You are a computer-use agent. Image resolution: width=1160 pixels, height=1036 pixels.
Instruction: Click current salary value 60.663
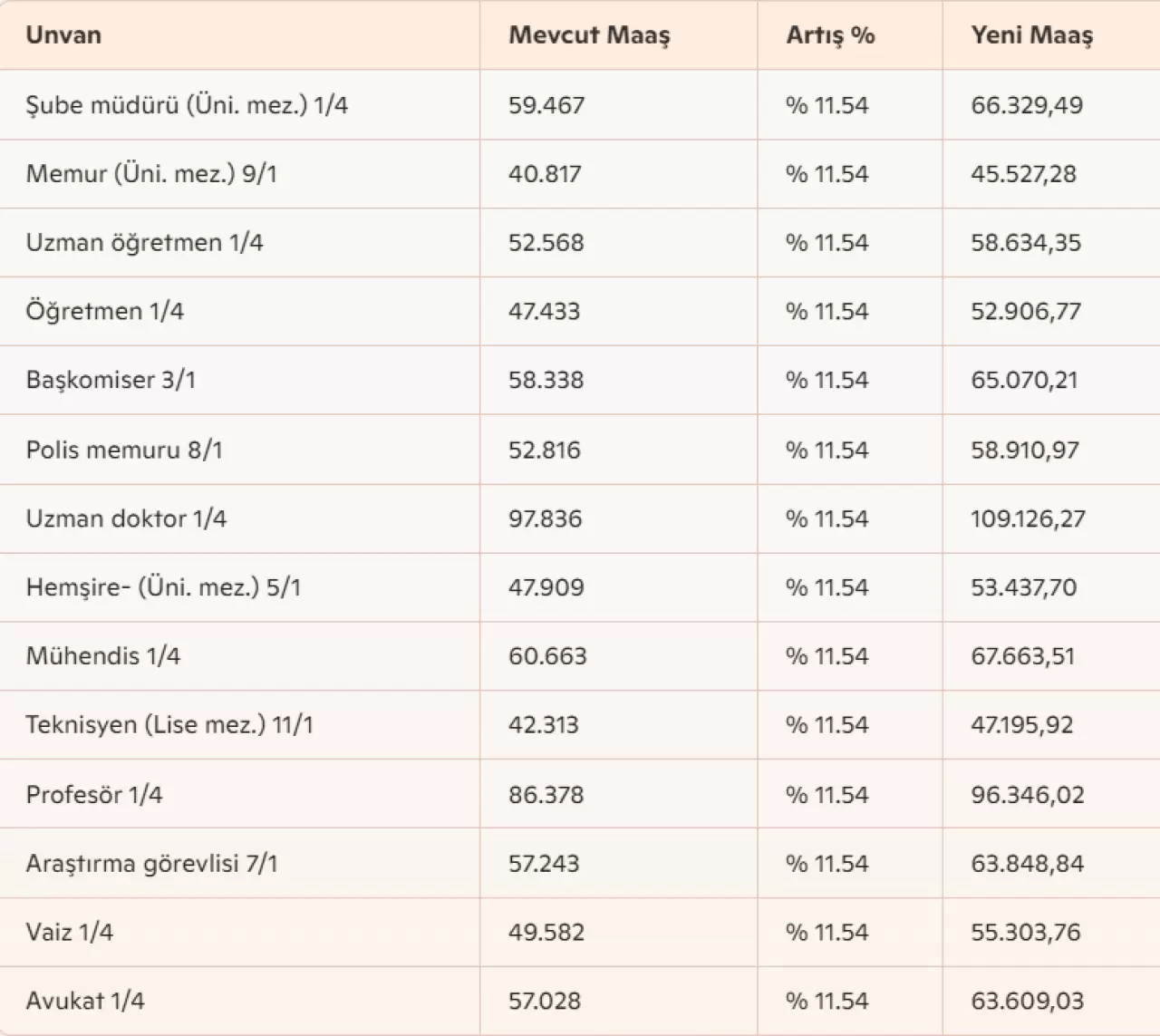pos(547,656)
